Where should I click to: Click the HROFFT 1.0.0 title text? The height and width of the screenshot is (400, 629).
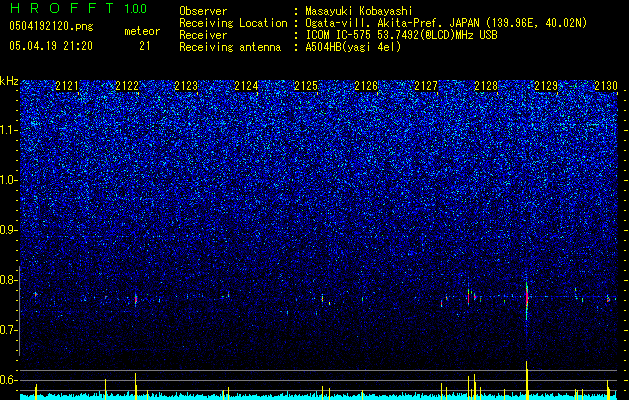[x=79, y=8]
